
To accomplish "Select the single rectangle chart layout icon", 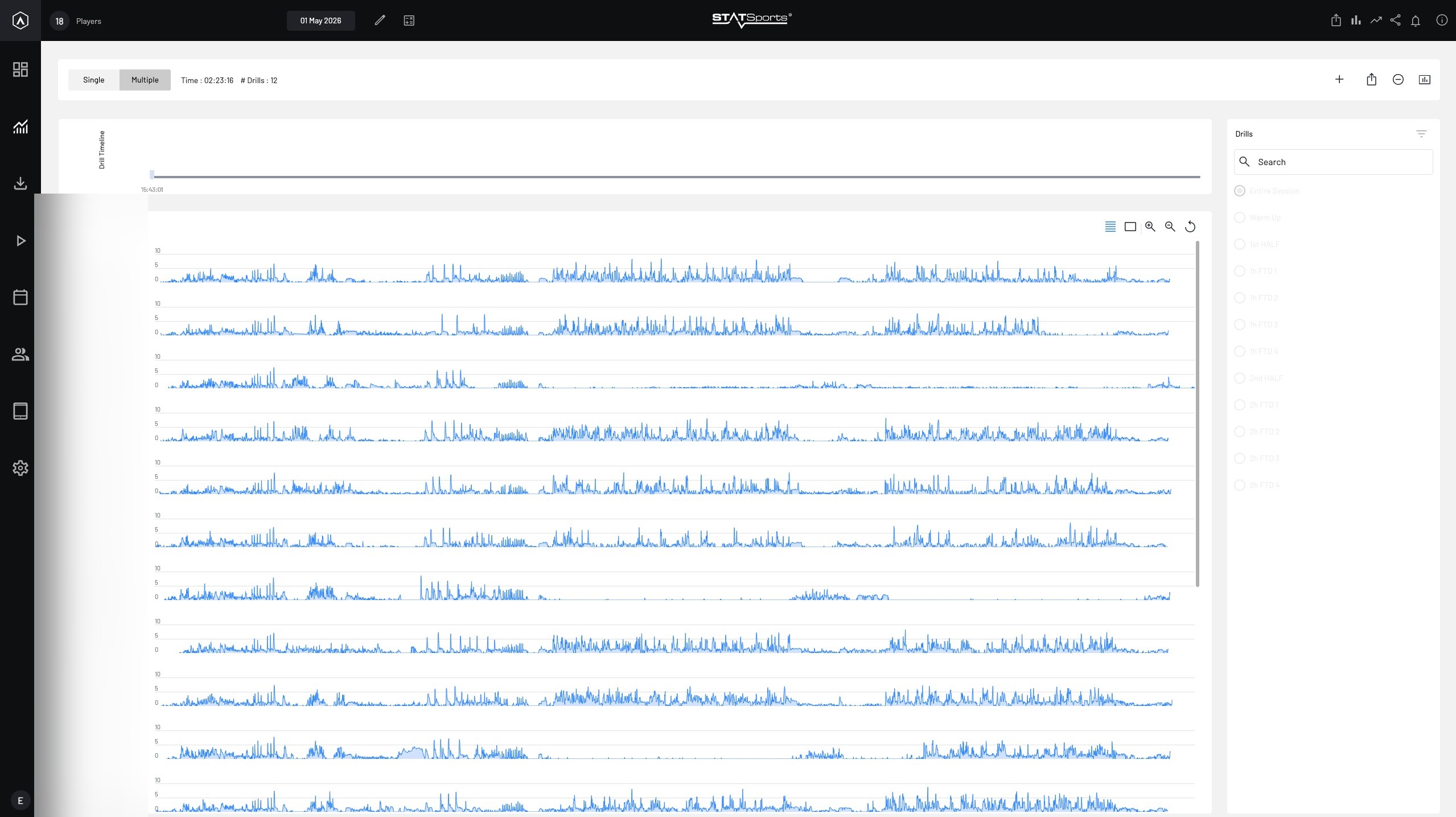I will pyautogui.click(x=1130, y=227).
